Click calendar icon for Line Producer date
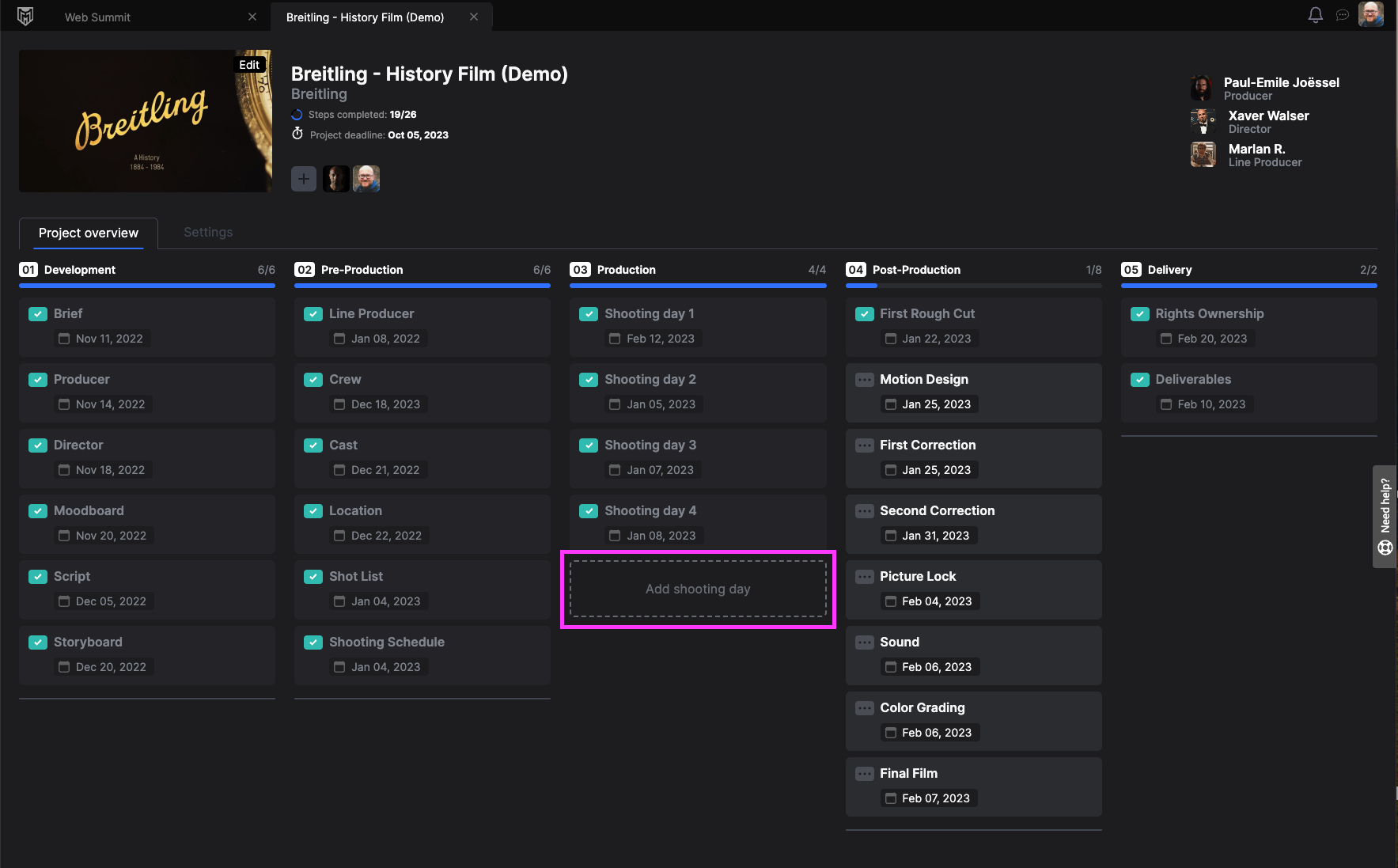1398x868 pixels. tap(339, 339)
